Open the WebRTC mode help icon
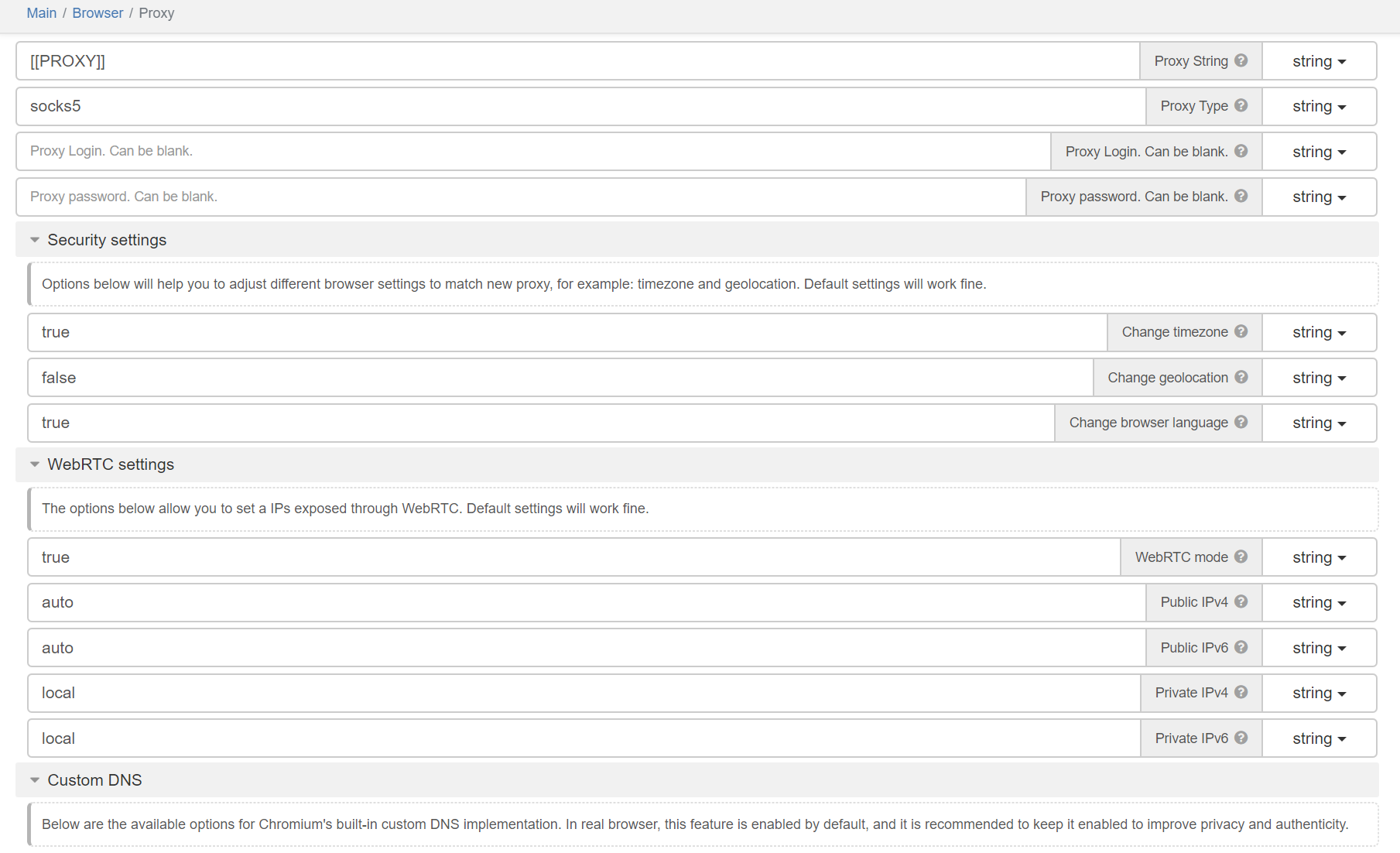The height and width of the screenshot is (853, 1400). click(x=1241, y=557)
